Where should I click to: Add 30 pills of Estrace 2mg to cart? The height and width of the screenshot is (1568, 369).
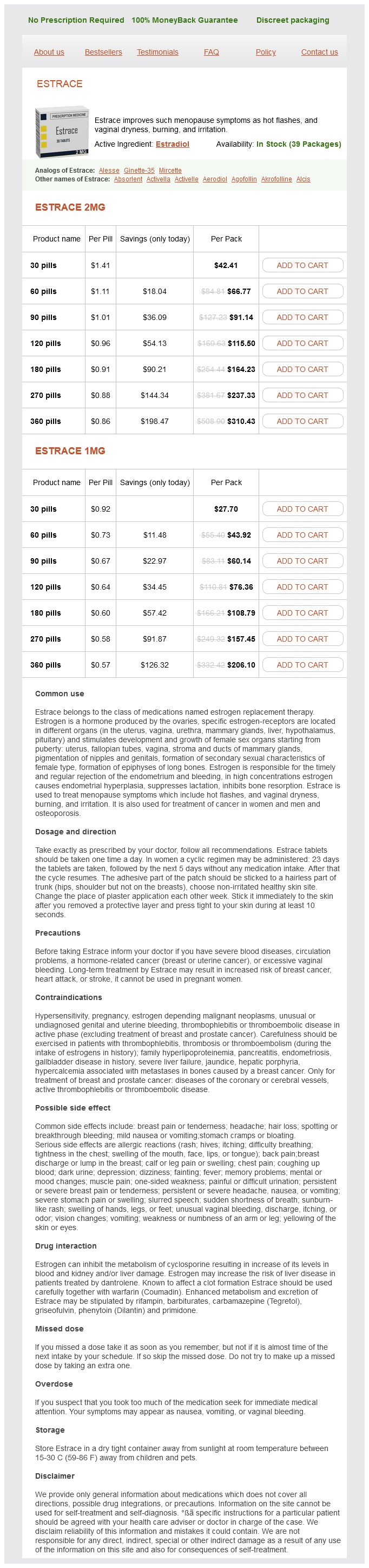click(x=302, y=265)
